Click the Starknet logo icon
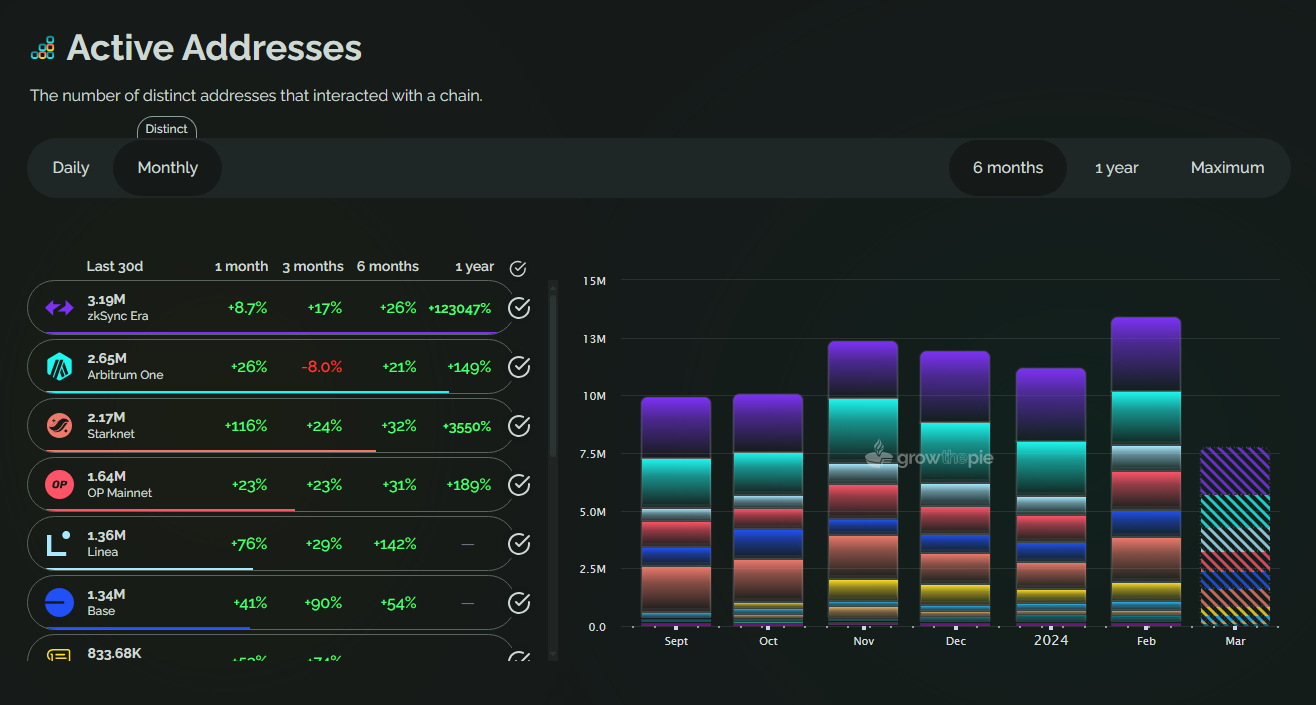This screenshot has height=705, width=1316. click(x=59, y=426)
